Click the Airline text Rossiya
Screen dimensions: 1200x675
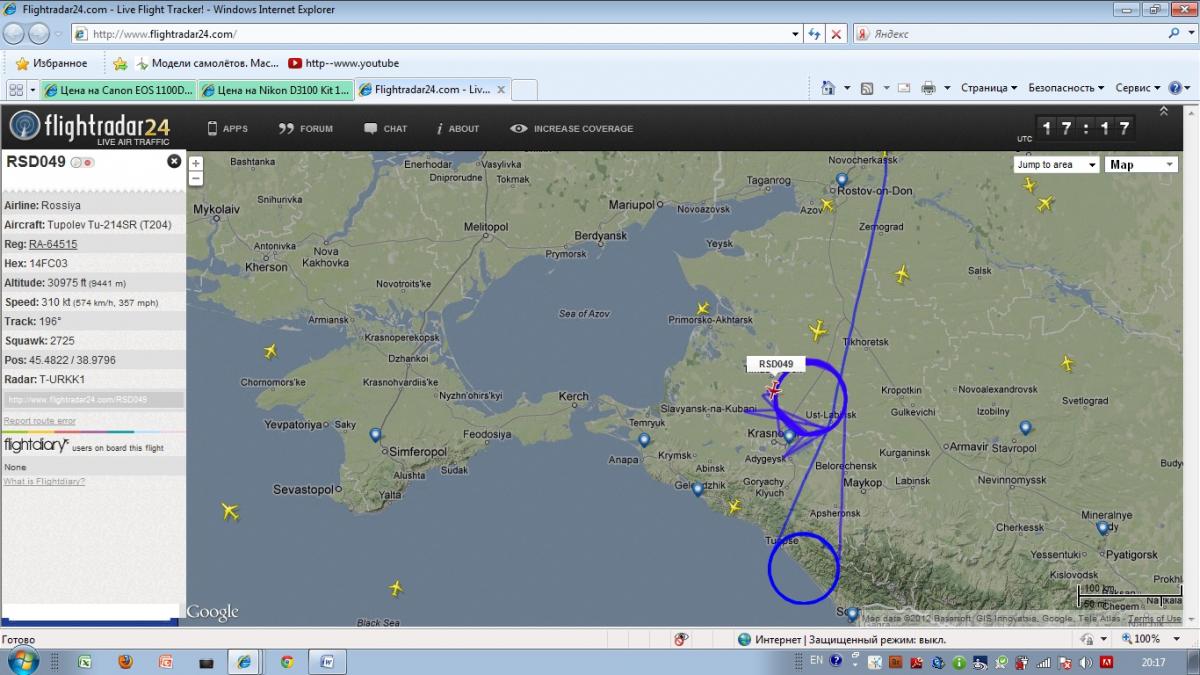[x=61, y=205]
